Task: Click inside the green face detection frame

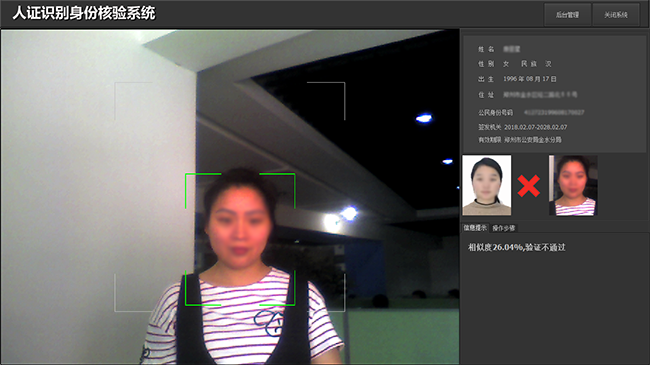Action: pyautogui.click(x=240, y=239)
